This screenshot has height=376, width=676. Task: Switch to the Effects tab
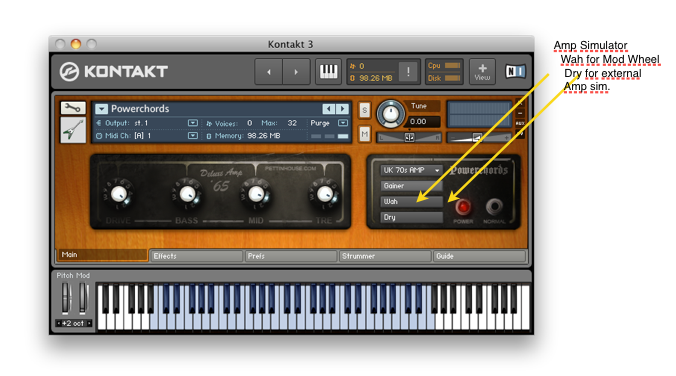pyautogui.click(x=197, y=256)
